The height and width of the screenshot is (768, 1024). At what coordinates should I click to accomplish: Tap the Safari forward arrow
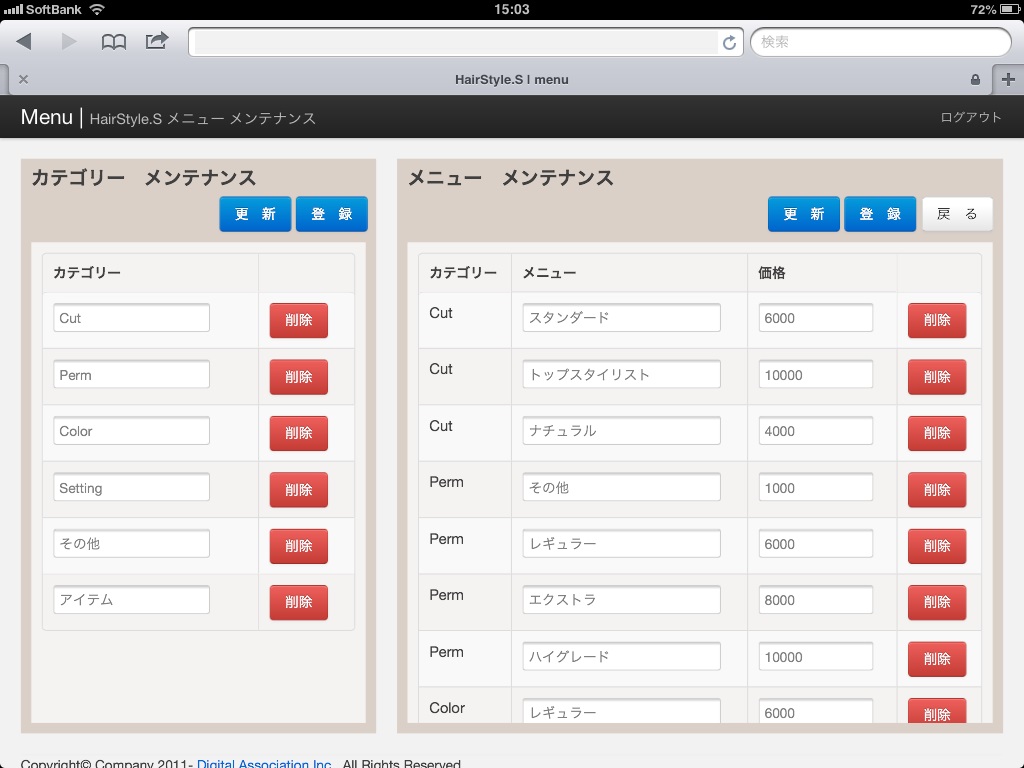coord(69,42)
